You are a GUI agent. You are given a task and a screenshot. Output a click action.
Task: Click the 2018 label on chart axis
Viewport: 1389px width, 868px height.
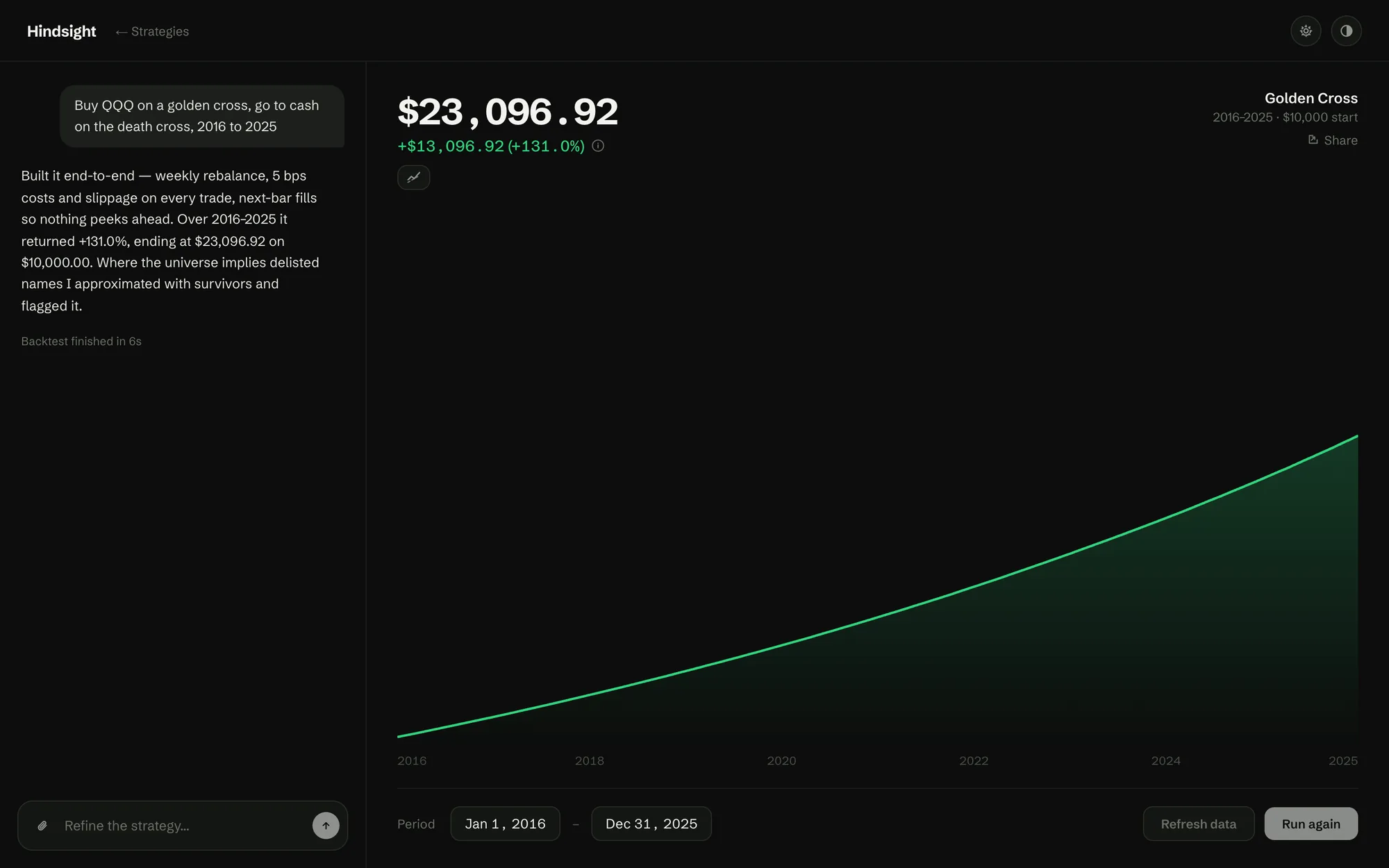pos(589,760)
